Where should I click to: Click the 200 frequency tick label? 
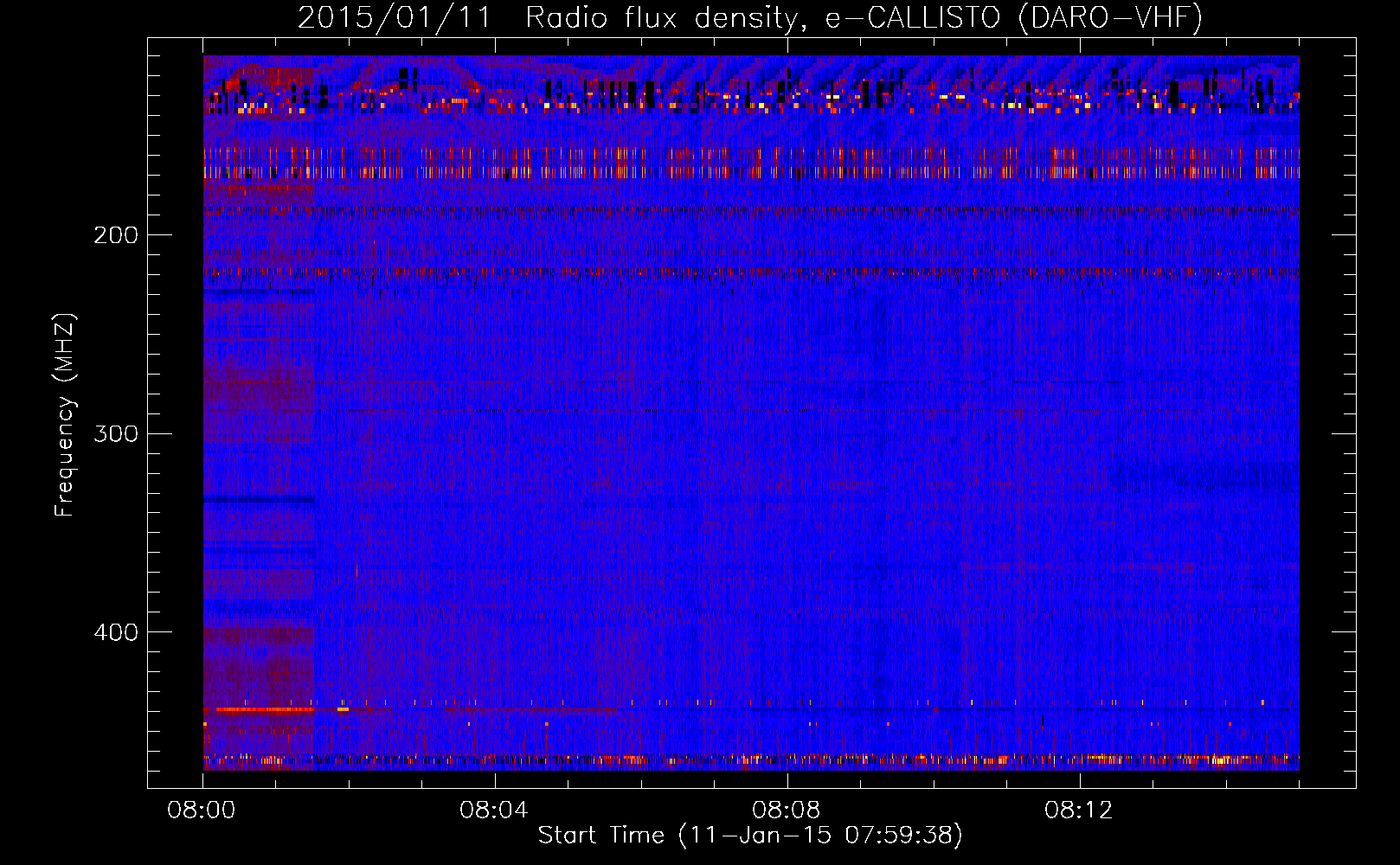click(116, 235)
